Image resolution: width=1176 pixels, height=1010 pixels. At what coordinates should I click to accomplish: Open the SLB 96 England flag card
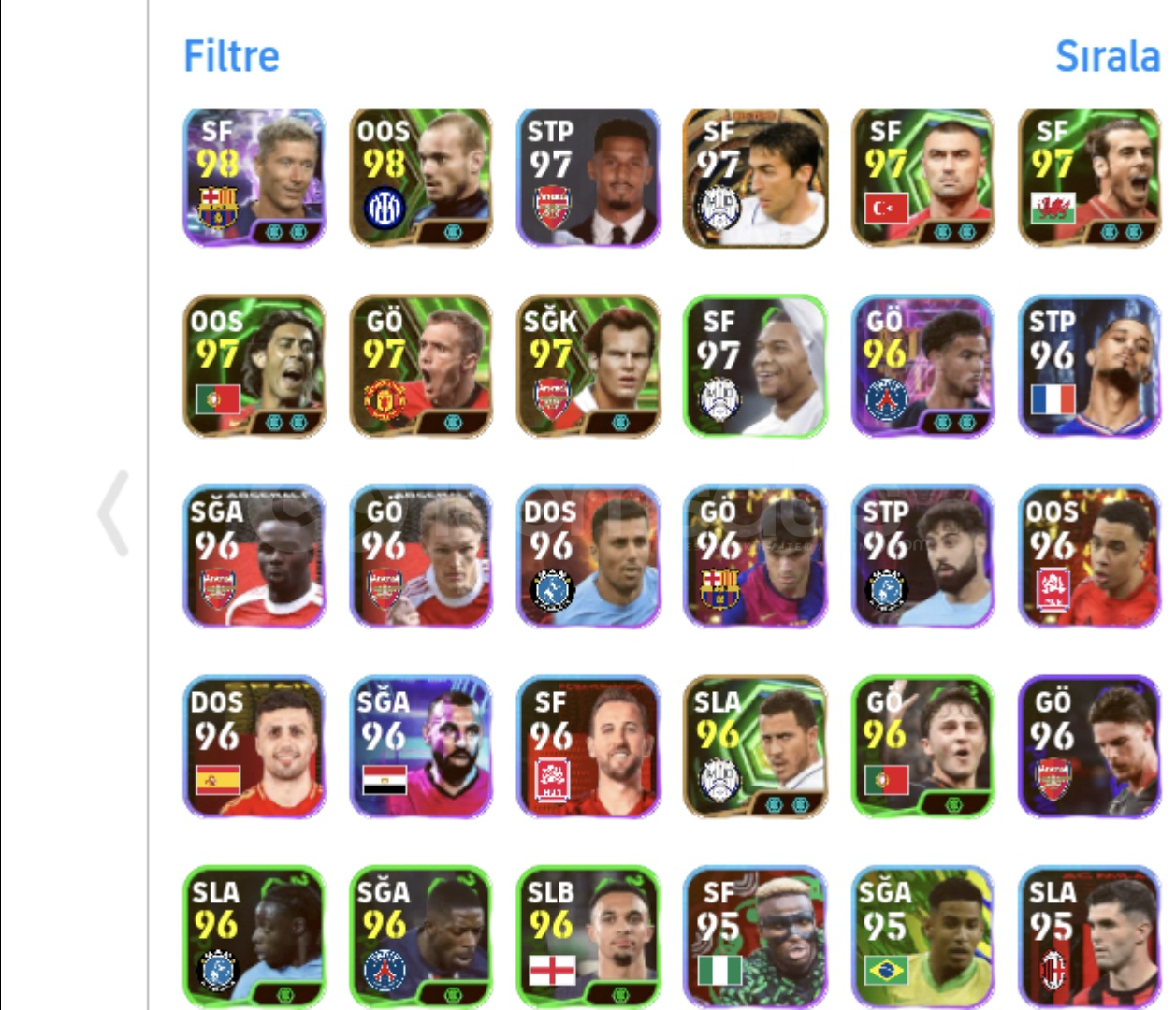588,936
